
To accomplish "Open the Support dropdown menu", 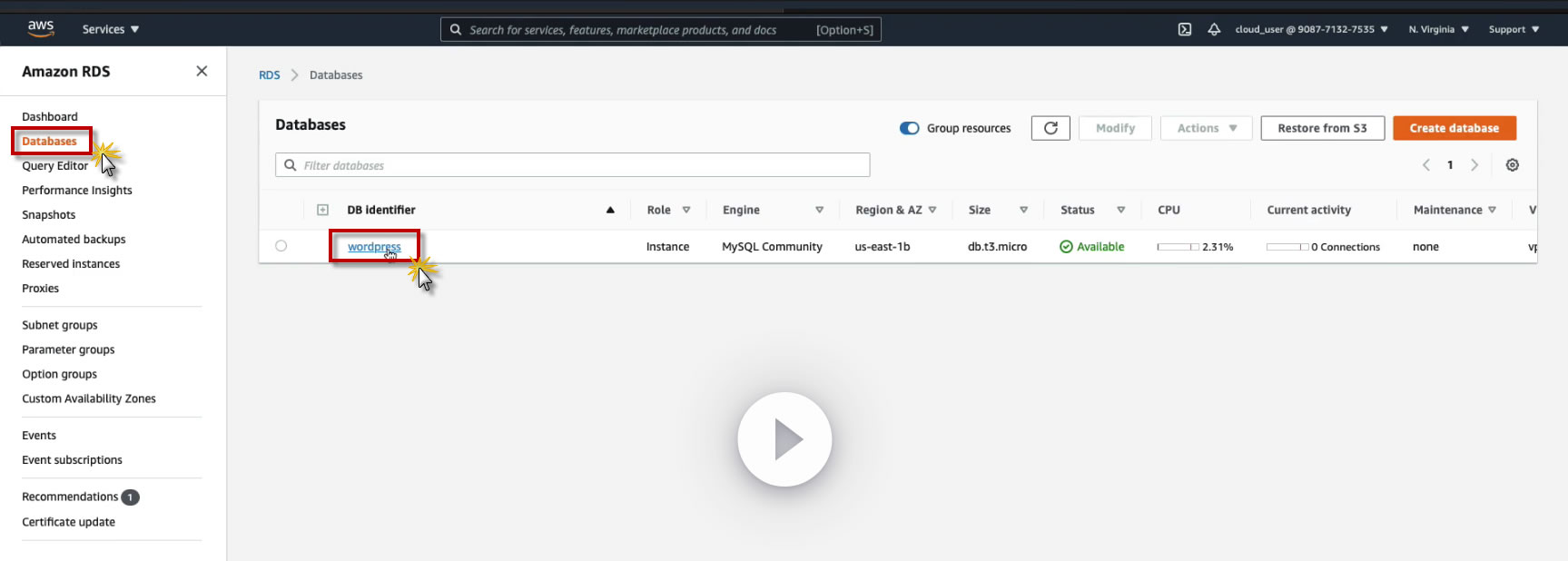I will [x=1514, y=29].
